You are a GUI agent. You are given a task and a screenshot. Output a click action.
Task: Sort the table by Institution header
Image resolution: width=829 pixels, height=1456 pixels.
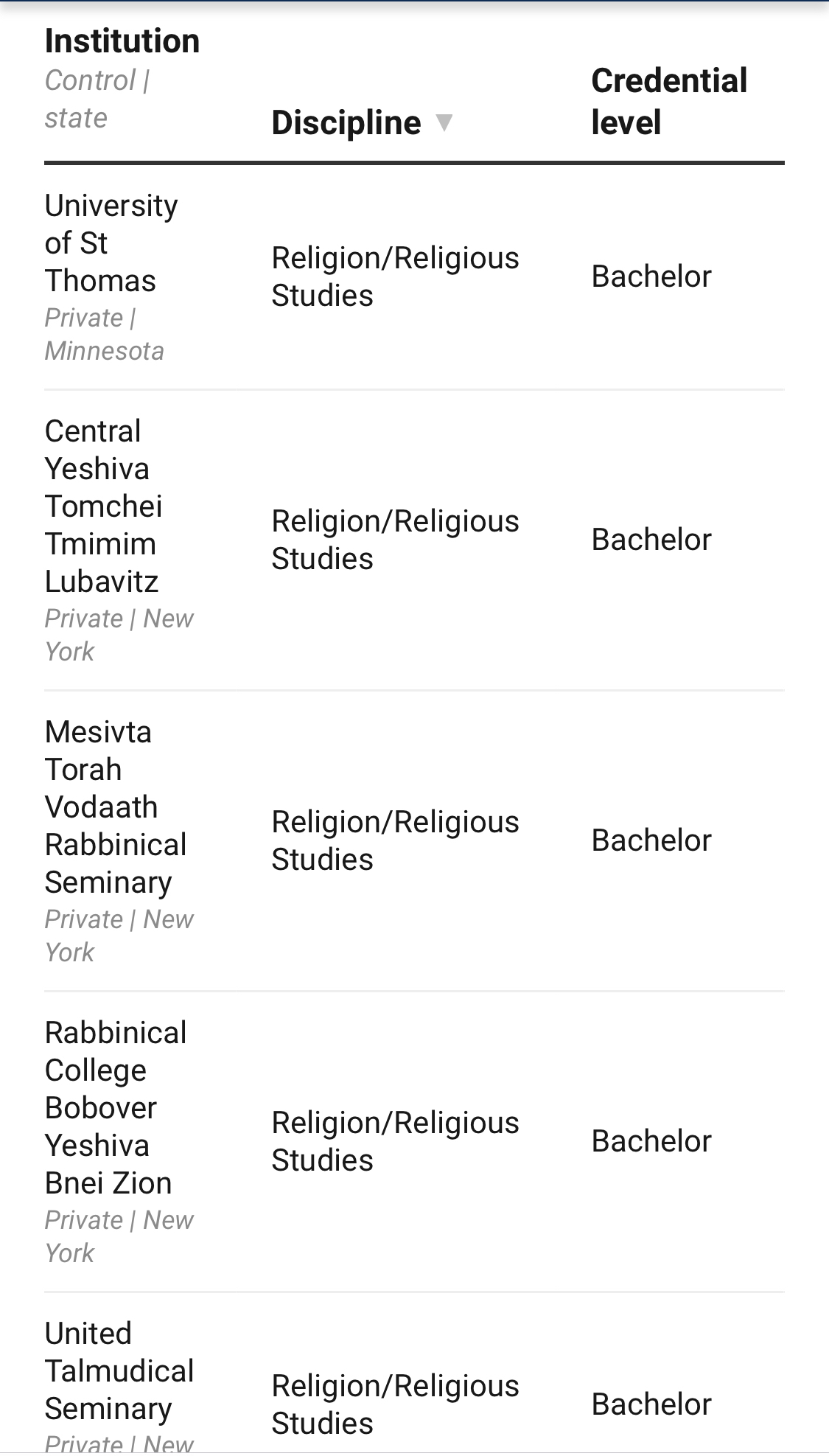tap(122, 41)
